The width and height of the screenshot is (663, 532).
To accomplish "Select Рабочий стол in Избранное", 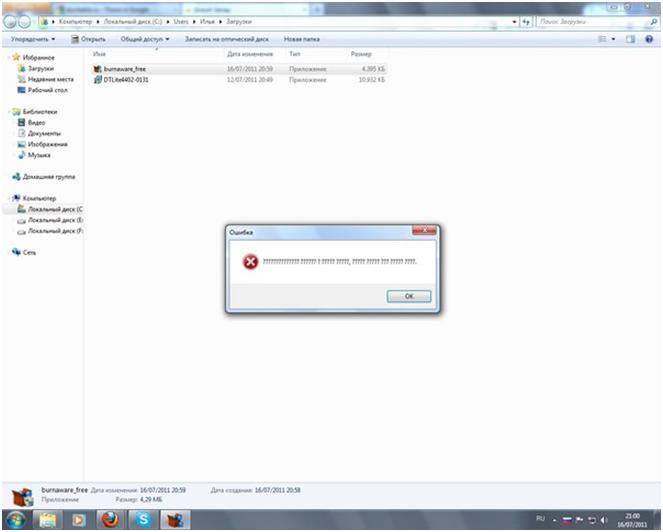I will coord(47,90).
